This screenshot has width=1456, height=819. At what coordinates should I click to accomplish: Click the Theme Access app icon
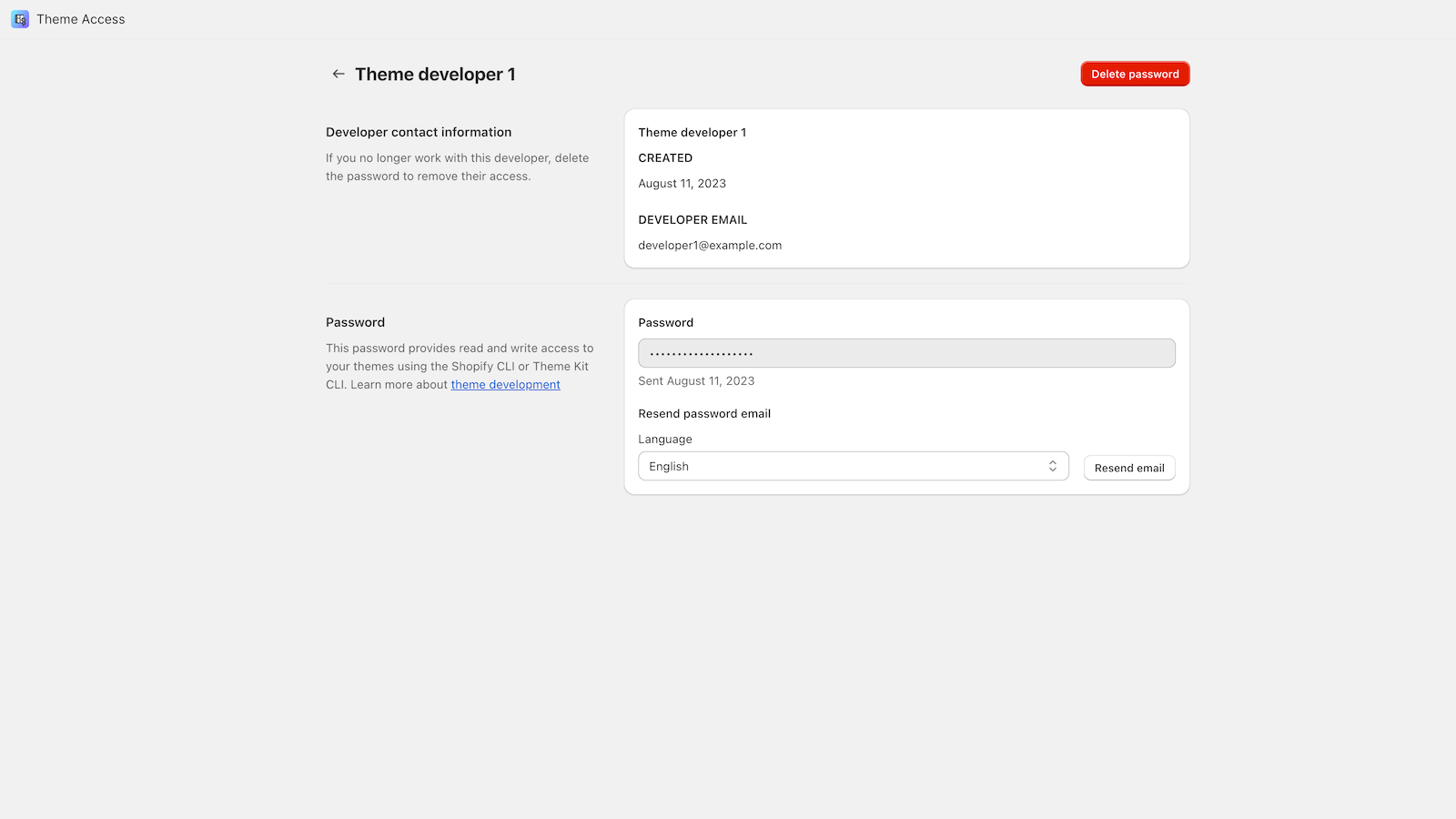[x=19, y=19]
